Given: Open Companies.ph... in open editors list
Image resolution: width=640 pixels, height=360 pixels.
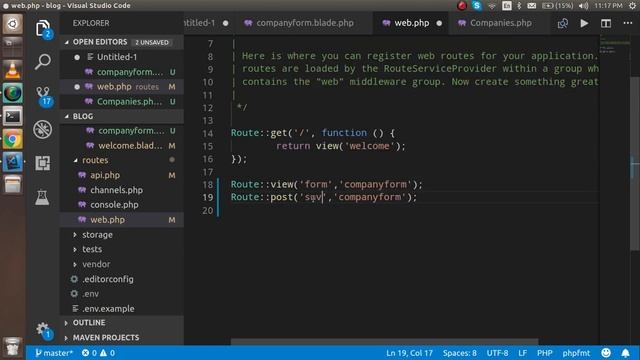Looking at the screenshot, I should coord(122,102).
